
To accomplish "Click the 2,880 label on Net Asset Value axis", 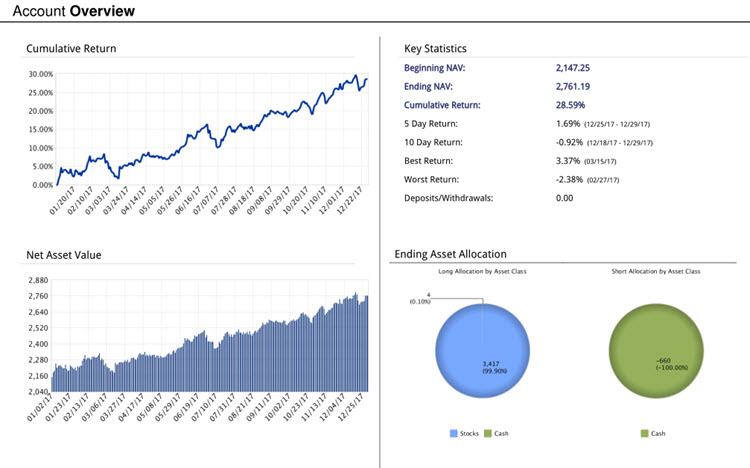I will click(x=37, y=280).
